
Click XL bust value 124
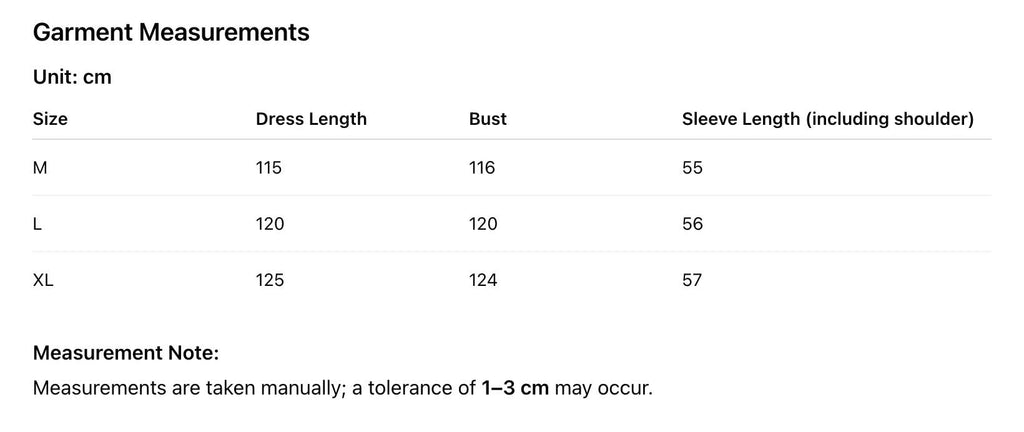[483, 280]
